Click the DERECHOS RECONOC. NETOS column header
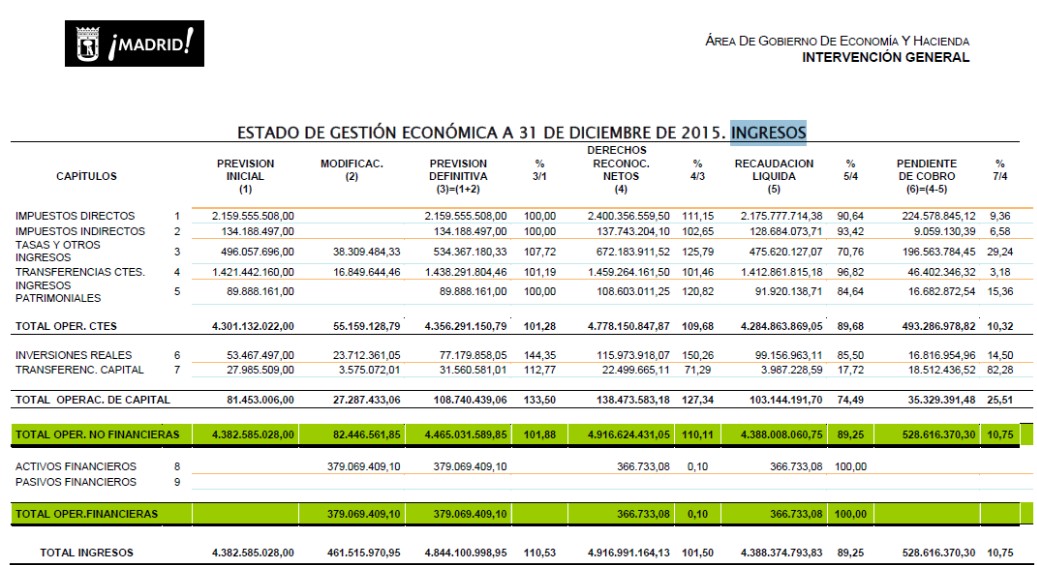Image resolution: width=1037 pixels, height=565 pixels. (x=620, y=170)
